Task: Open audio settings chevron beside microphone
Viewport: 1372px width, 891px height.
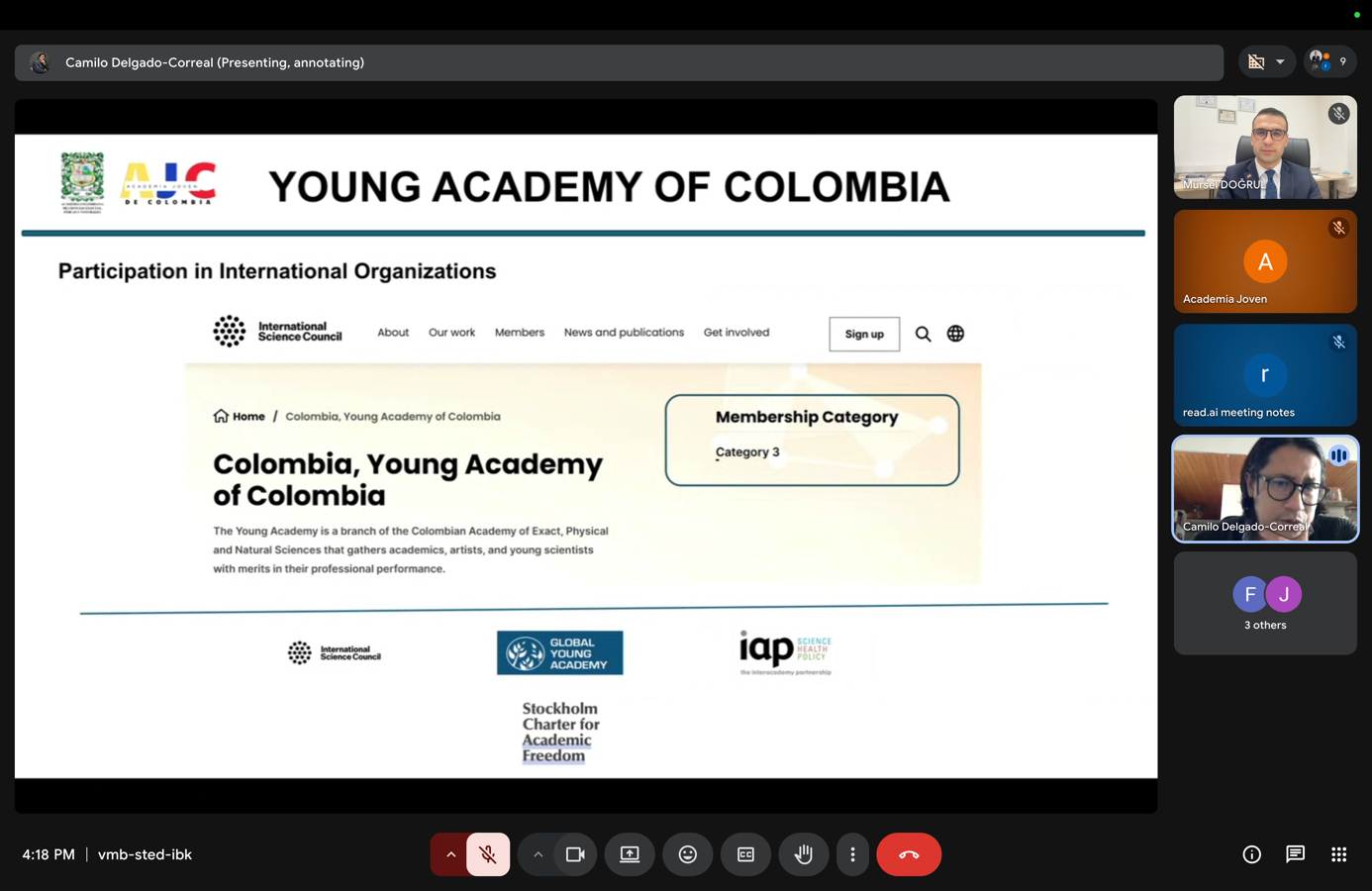Action: coord(450,854)
